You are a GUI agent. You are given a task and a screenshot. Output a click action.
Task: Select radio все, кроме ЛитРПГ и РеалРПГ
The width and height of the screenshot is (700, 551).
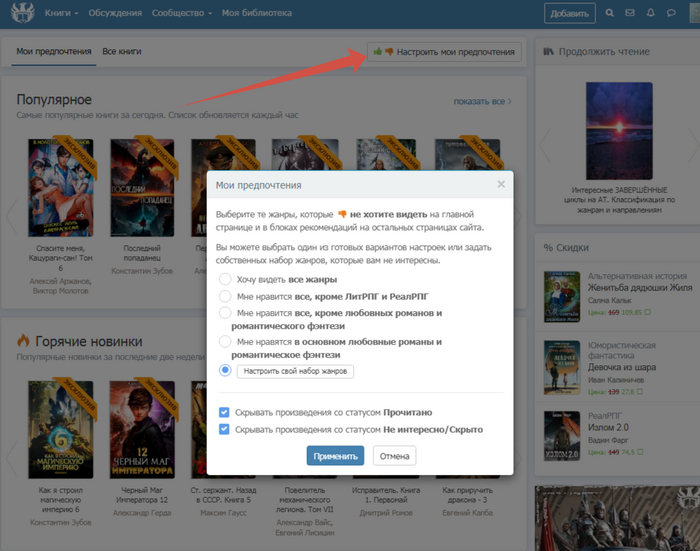(225, 296)
